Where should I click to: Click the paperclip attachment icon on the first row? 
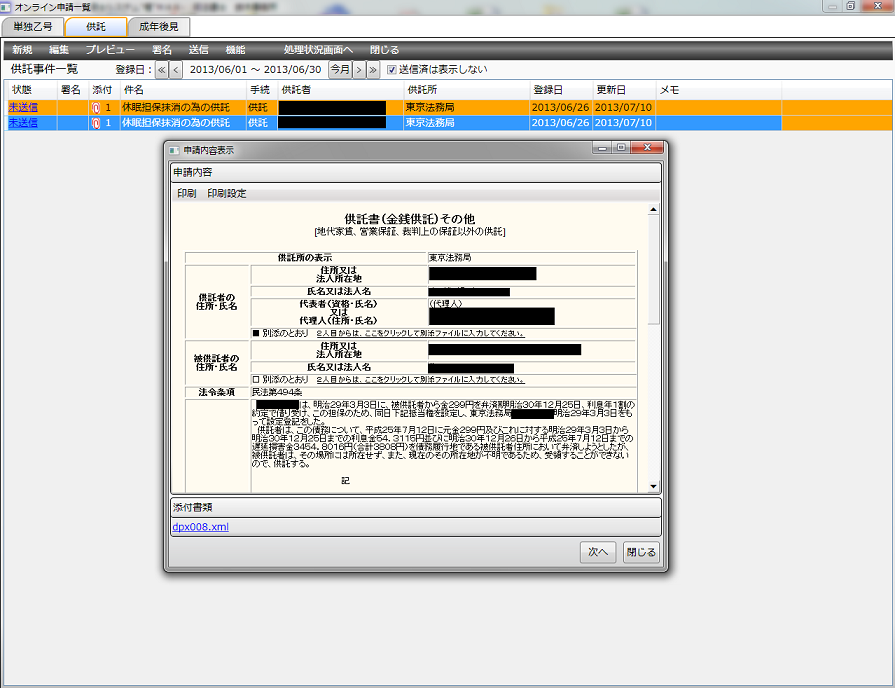pyautogui.click(x=97, y=107)
